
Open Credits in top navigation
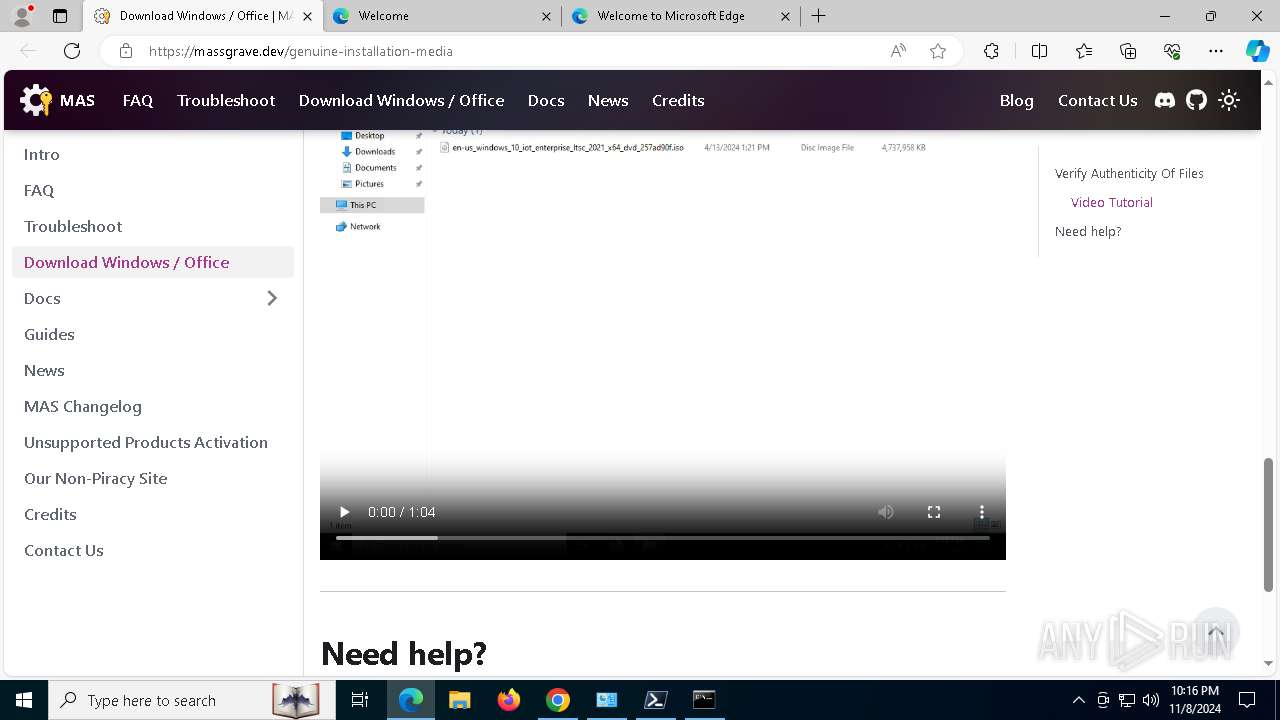point(678,100)
